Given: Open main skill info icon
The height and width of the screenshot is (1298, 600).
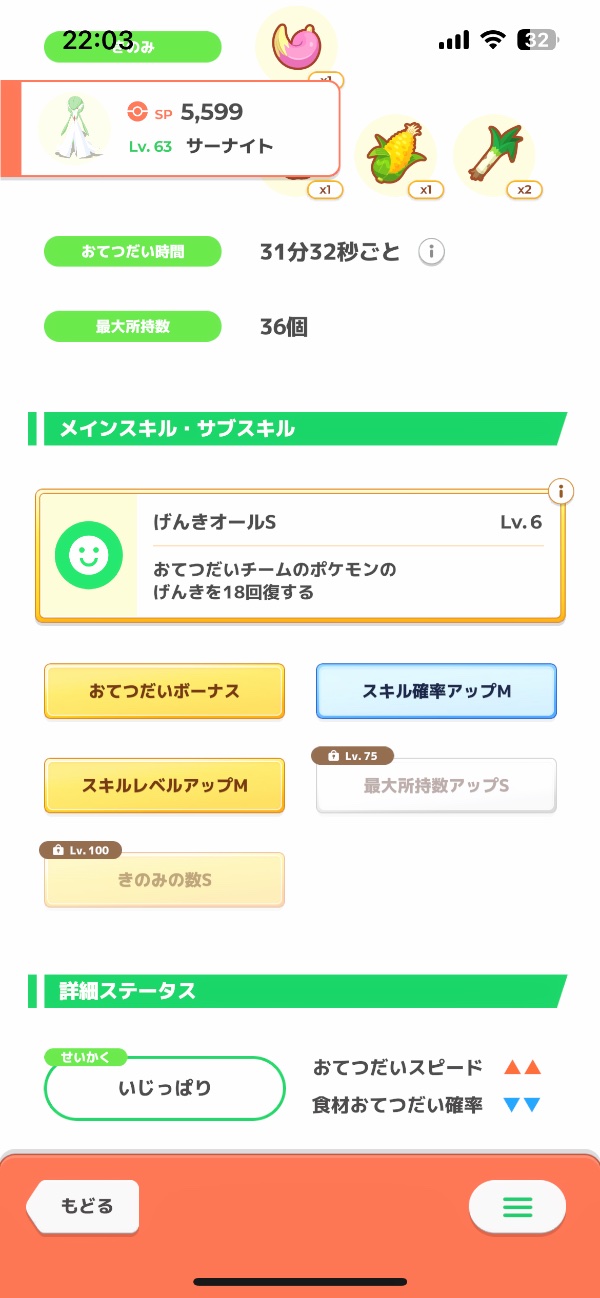Looking at the screenshot, I should coord(561,491).
